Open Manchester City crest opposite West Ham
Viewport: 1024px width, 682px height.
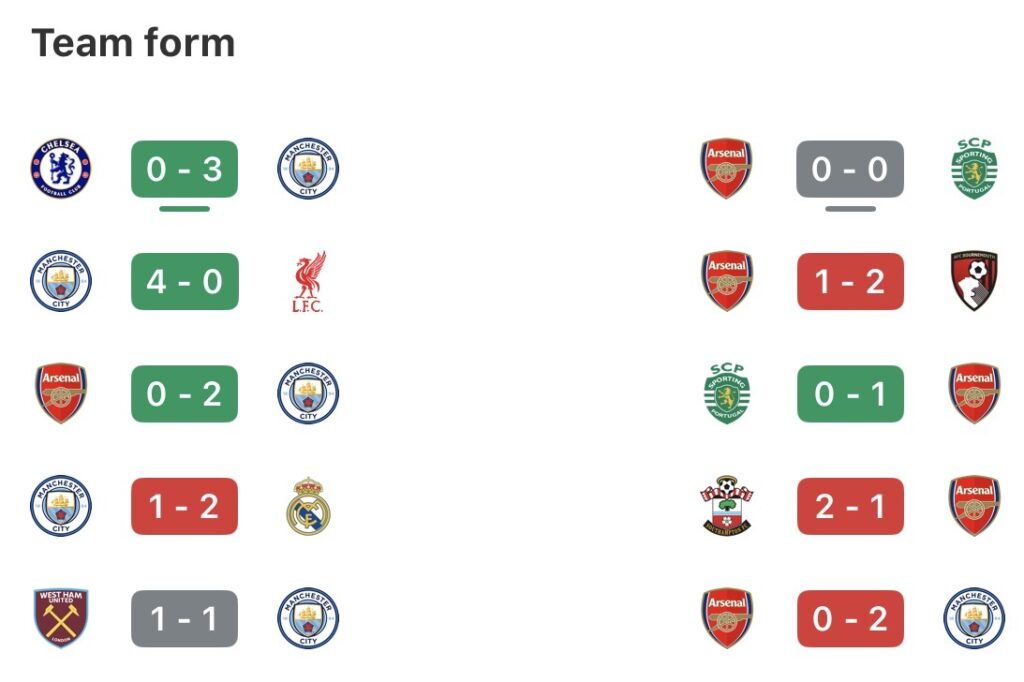(308, 618)
